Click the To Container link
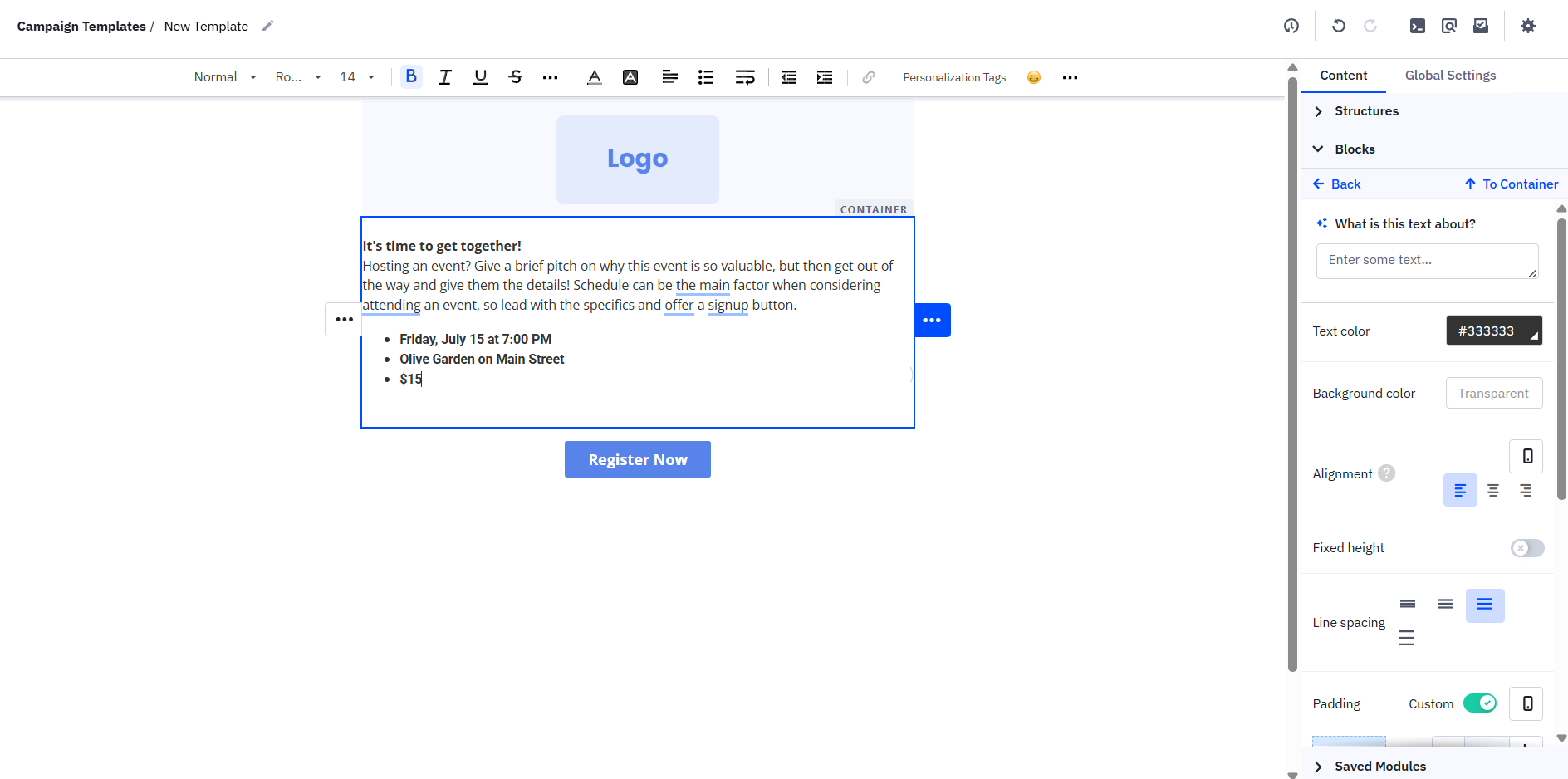 click(x=1511, y=184)
